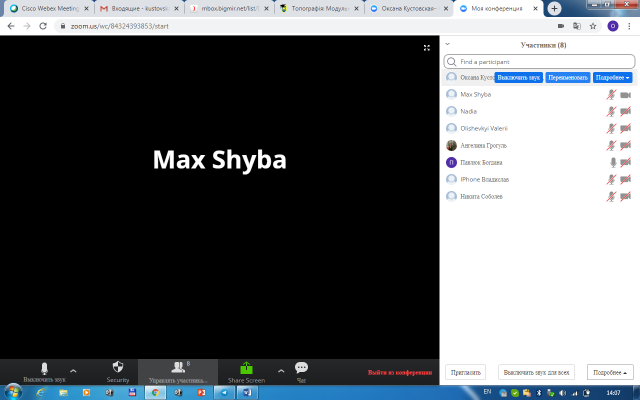The image size is (640, 400).
Task: Open the Windows Start menu
Action: (x=12, y=393)
